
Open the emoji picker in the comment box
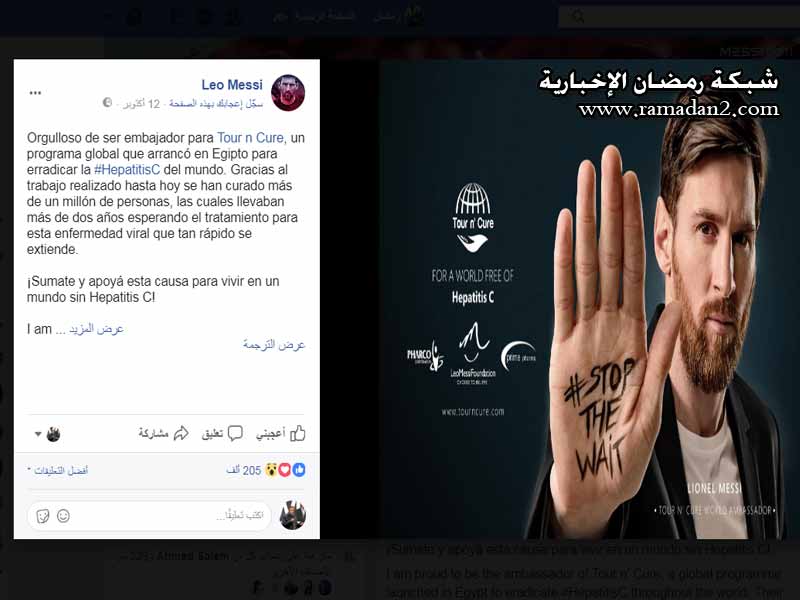coord(63,516)
